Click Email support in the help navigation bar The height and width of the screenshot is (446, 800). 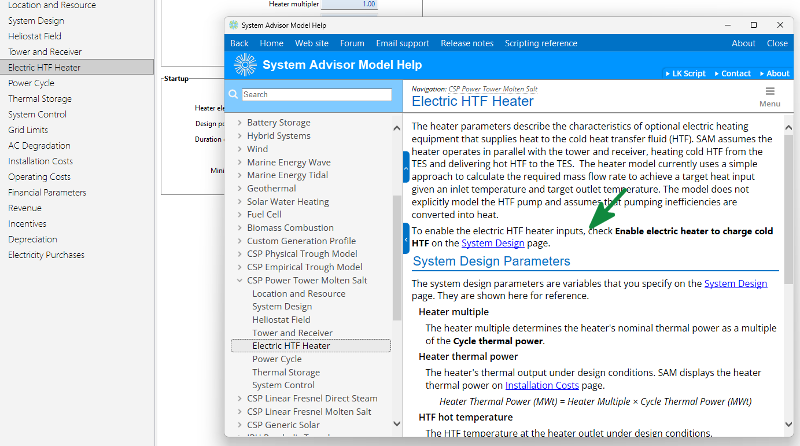pyautogui.click(x=403, y=43)
